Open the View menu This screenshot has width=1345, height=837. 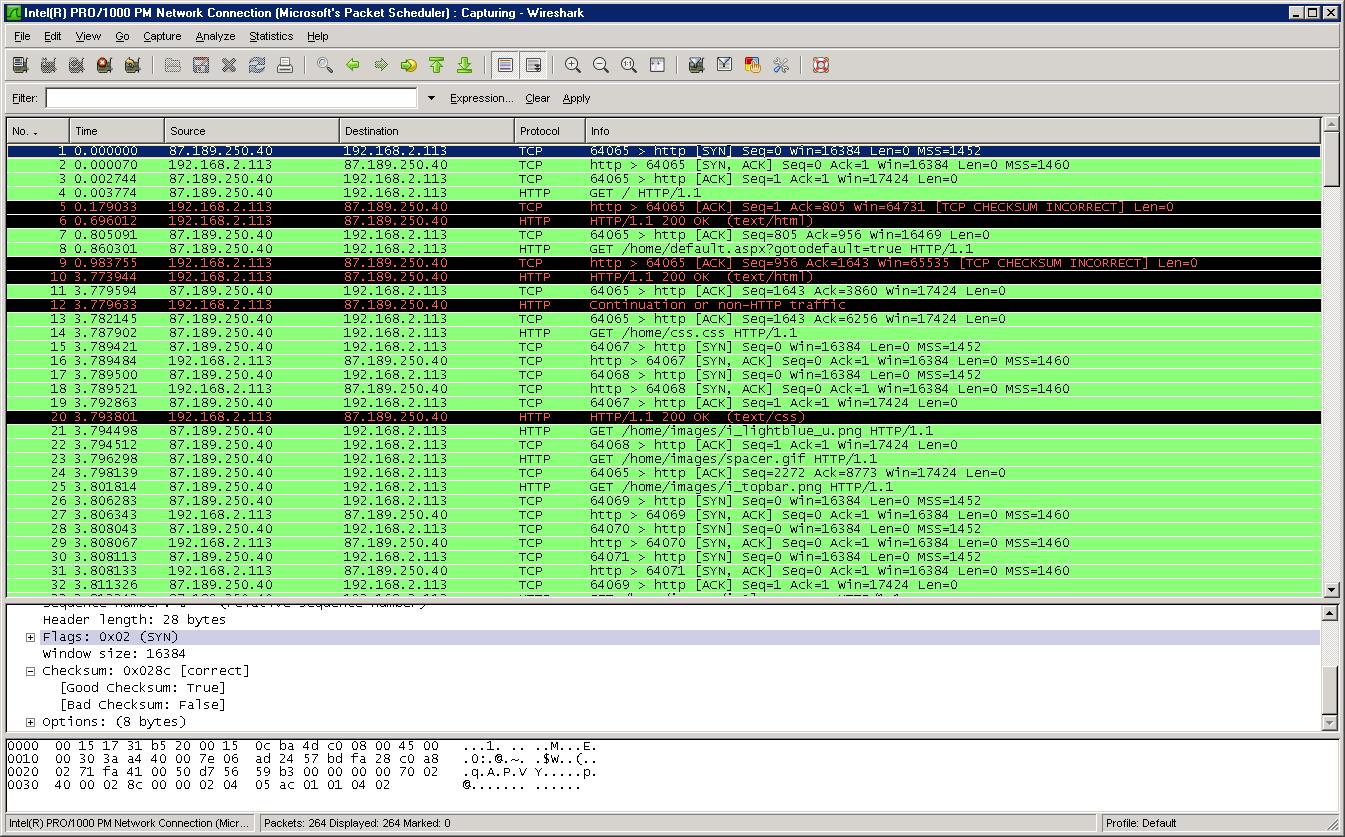click(x=88, y=36)
